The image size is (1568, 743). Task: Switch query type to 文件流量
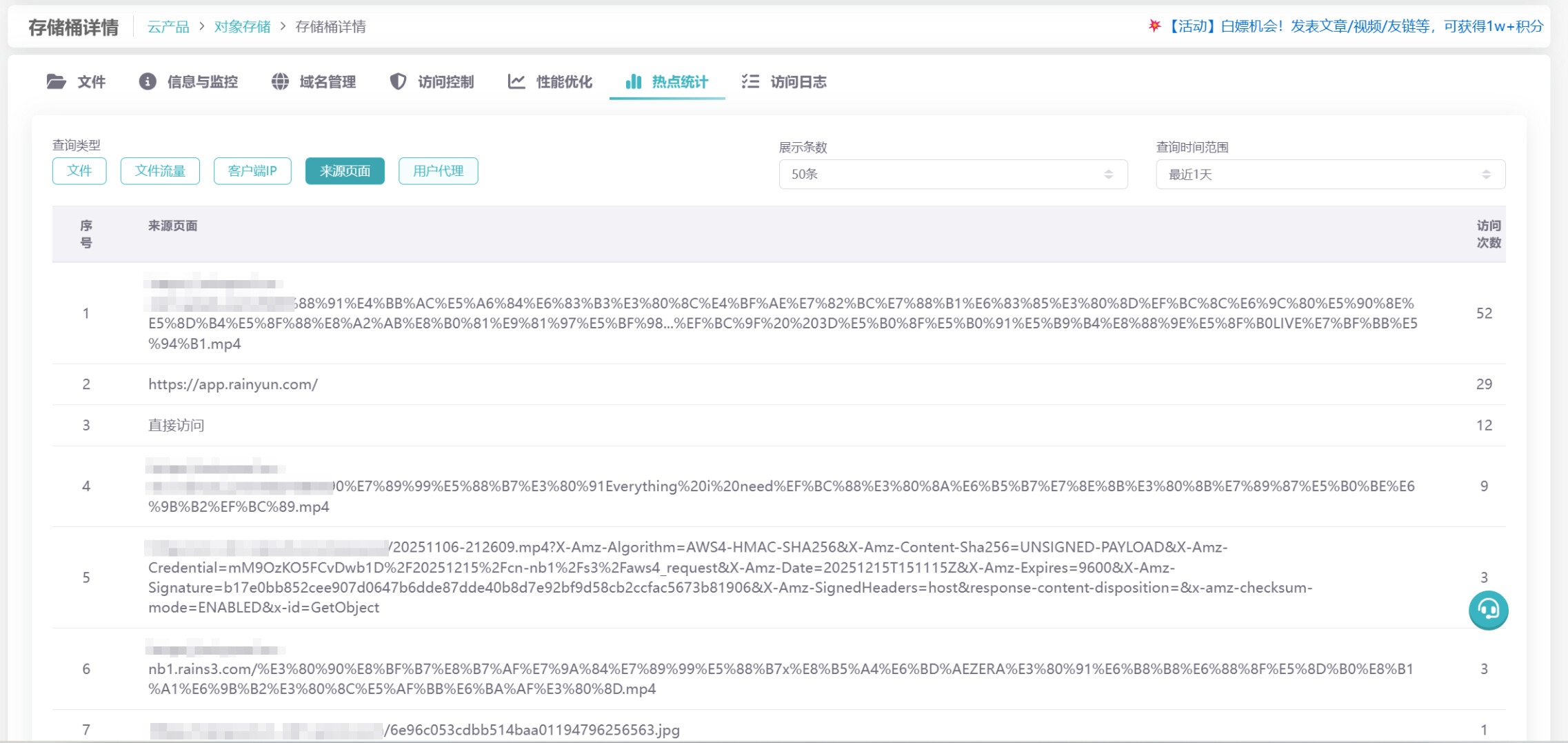(x=160, y=171)
